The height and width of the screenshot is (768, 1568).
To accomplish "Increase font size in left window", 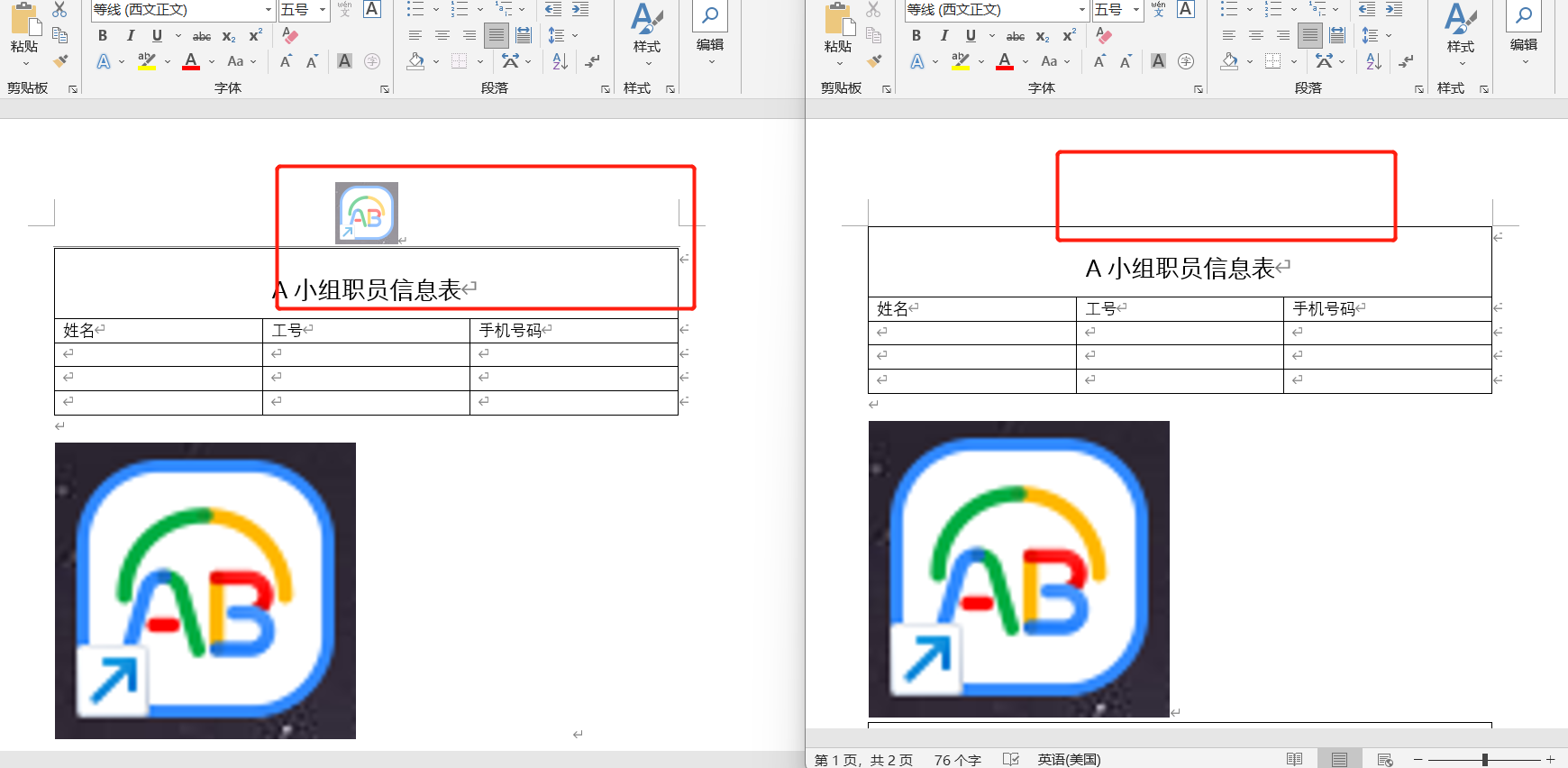I will tap(286, 61).
